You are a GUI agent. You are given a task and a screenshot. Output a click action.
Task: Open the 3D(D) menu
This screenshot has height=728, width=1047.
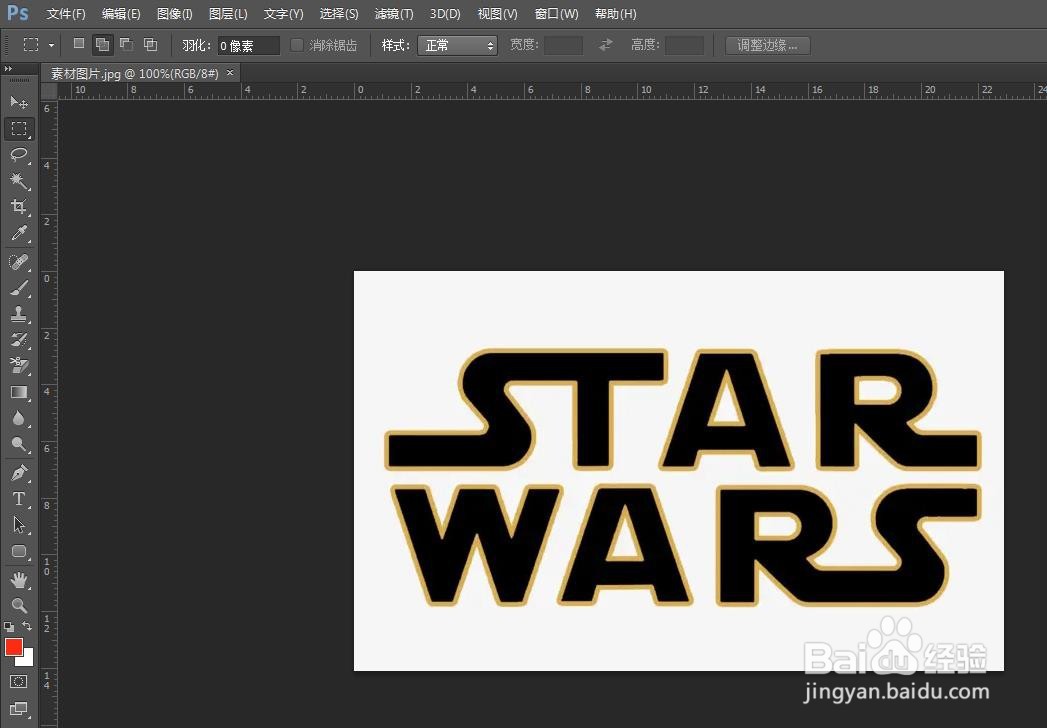(x=445, y=13)
